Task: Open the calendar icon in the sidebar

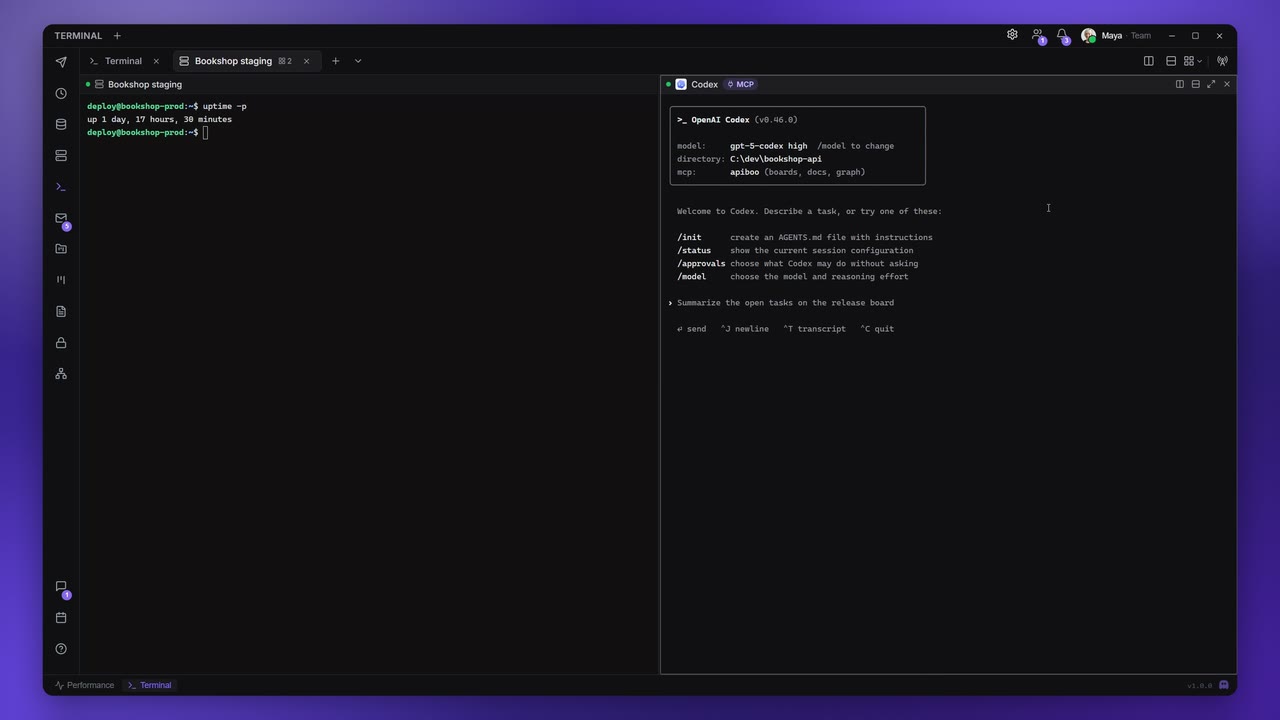Action: coord(61,618)
